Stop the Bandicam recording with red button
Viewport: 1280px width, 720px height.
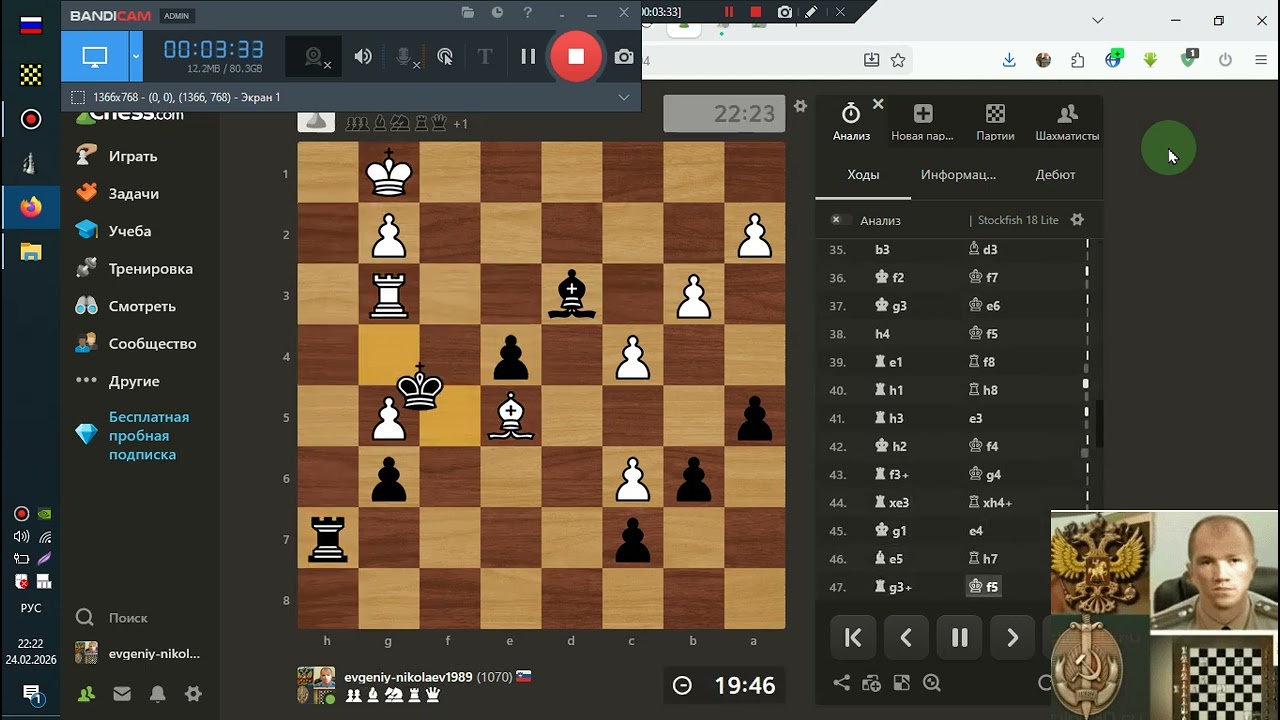click(x=576, y=57)
